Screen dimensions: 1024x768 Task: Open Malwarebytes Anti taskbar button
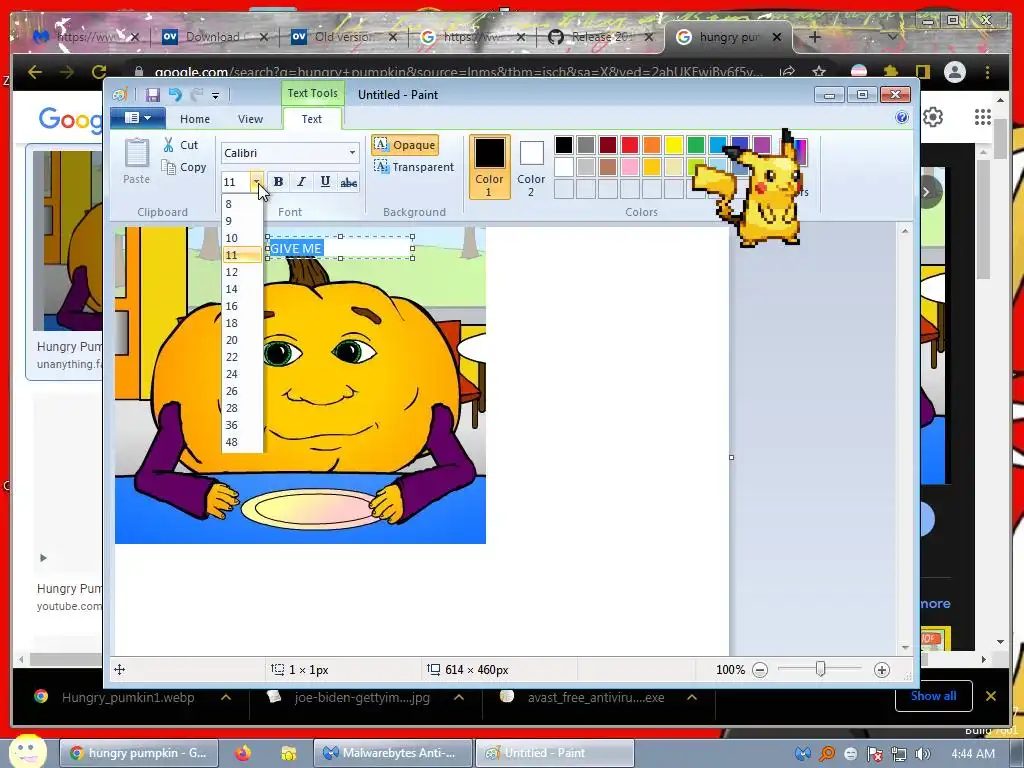coord(392,753)
